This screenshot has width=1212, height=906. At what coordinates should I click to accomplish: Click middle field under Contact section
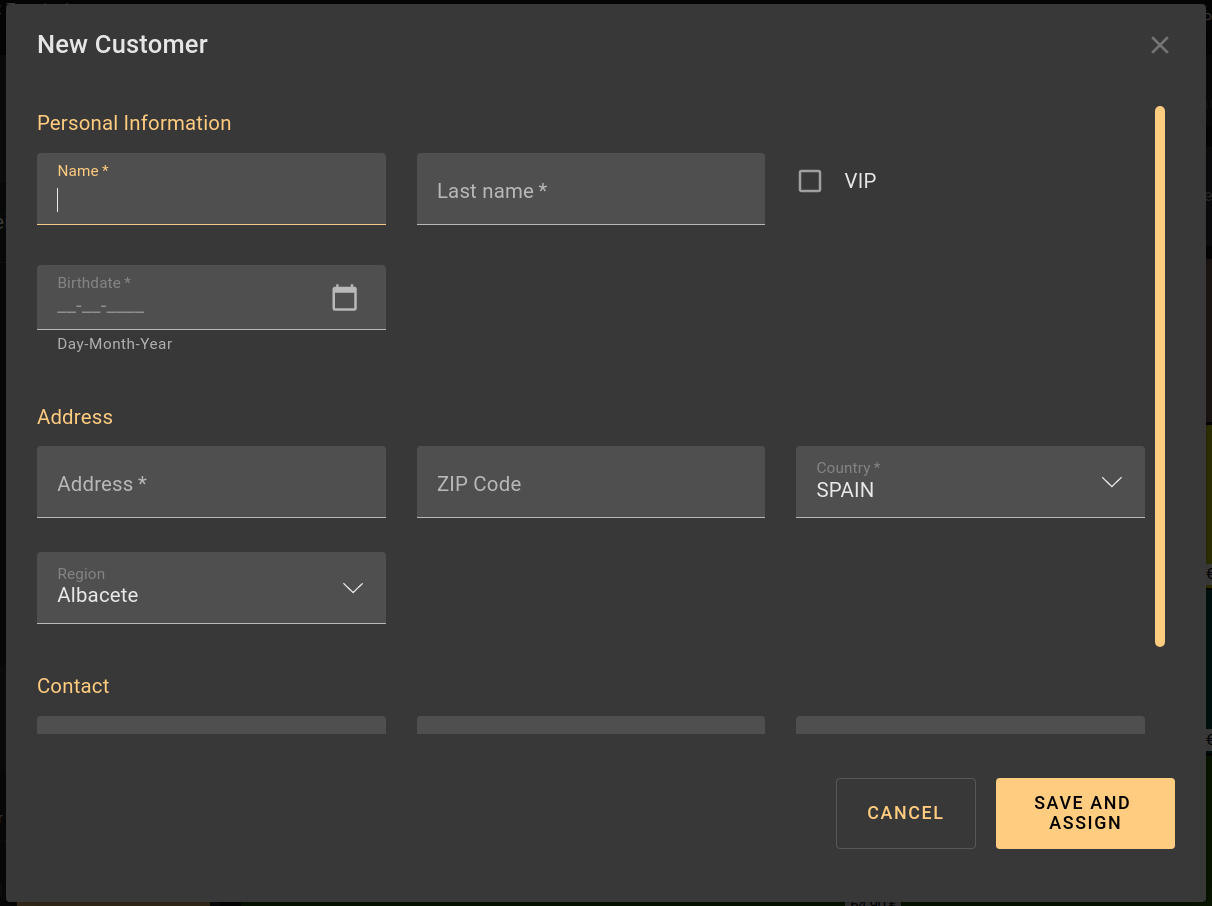point(590,725)
